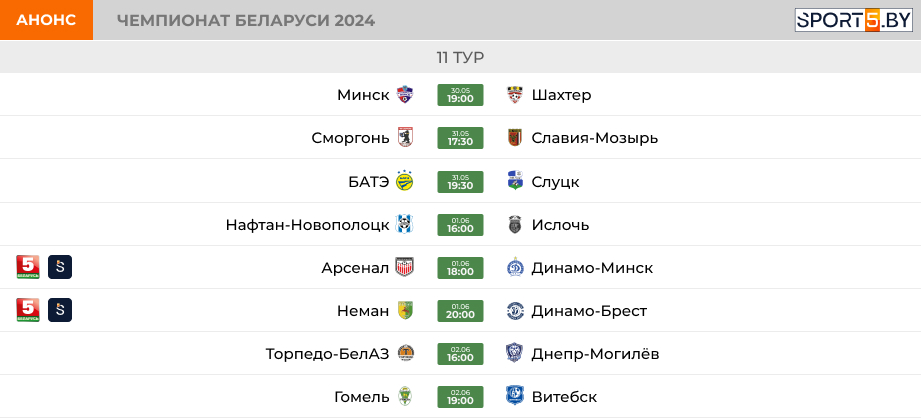Screen dimensions: 921x418
Task: Click the Славия-Мозырь team crest
Action: point(515,138)
